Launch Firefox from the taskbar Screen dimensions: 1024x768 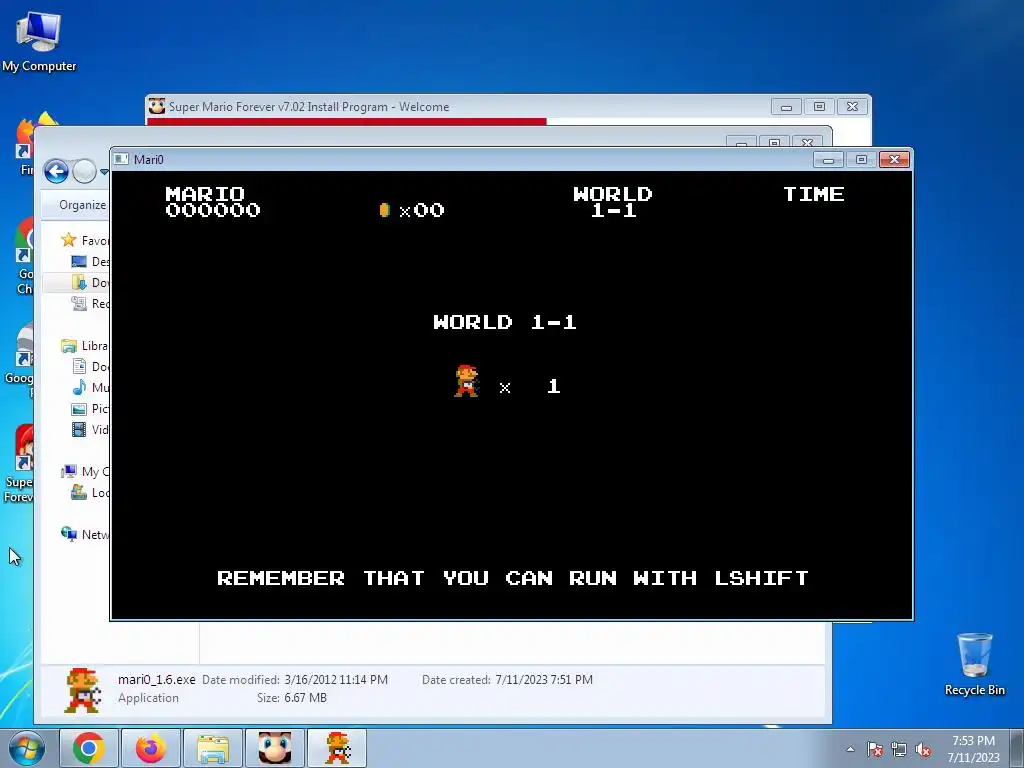coord(151,748)
